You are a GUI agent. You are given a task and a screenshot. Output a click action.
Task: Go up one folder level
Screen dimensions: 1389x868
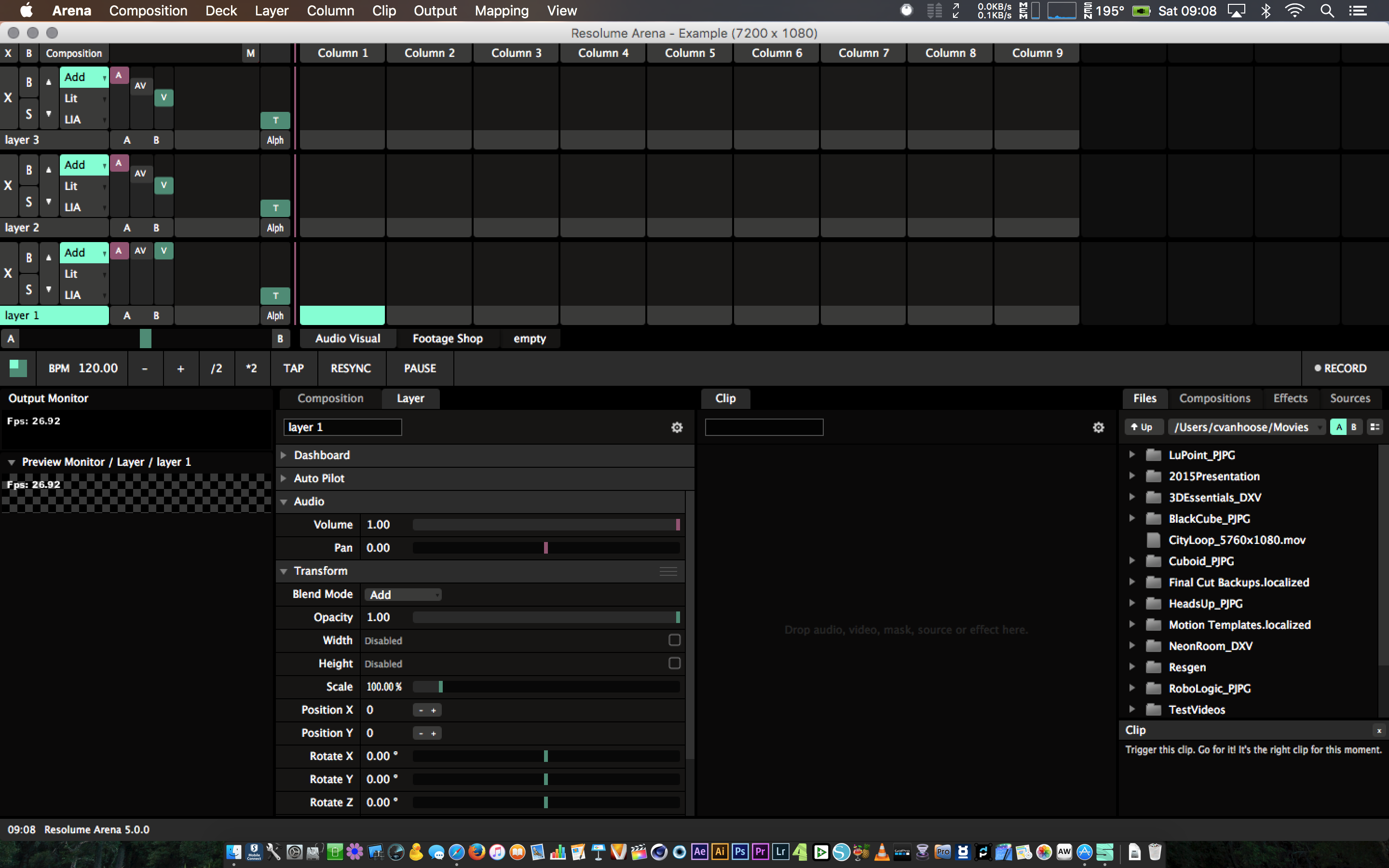pos(1142,427)
